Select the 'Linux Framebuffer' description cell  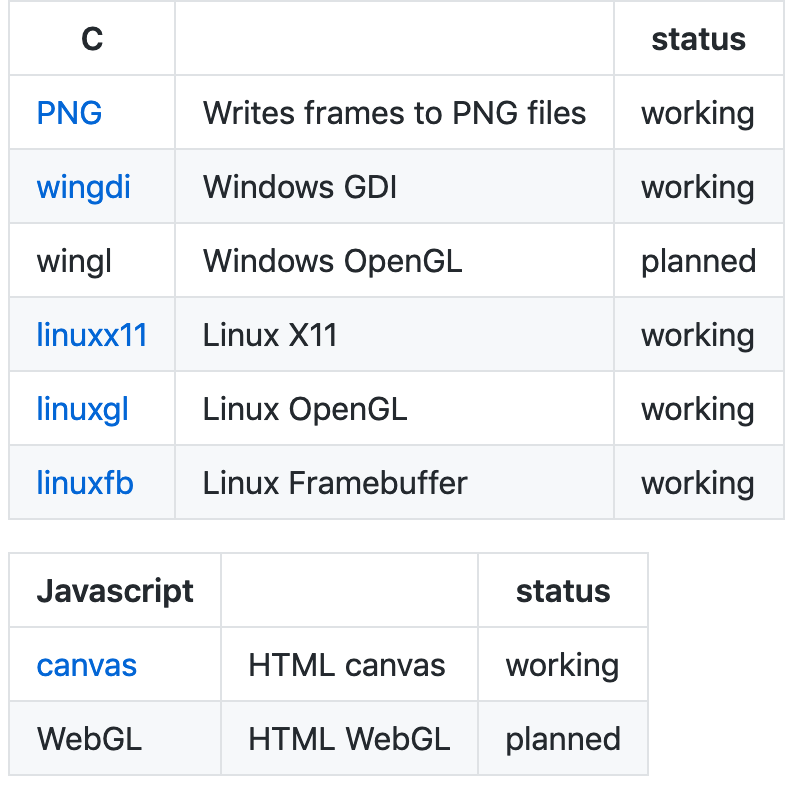pos(394,482)
